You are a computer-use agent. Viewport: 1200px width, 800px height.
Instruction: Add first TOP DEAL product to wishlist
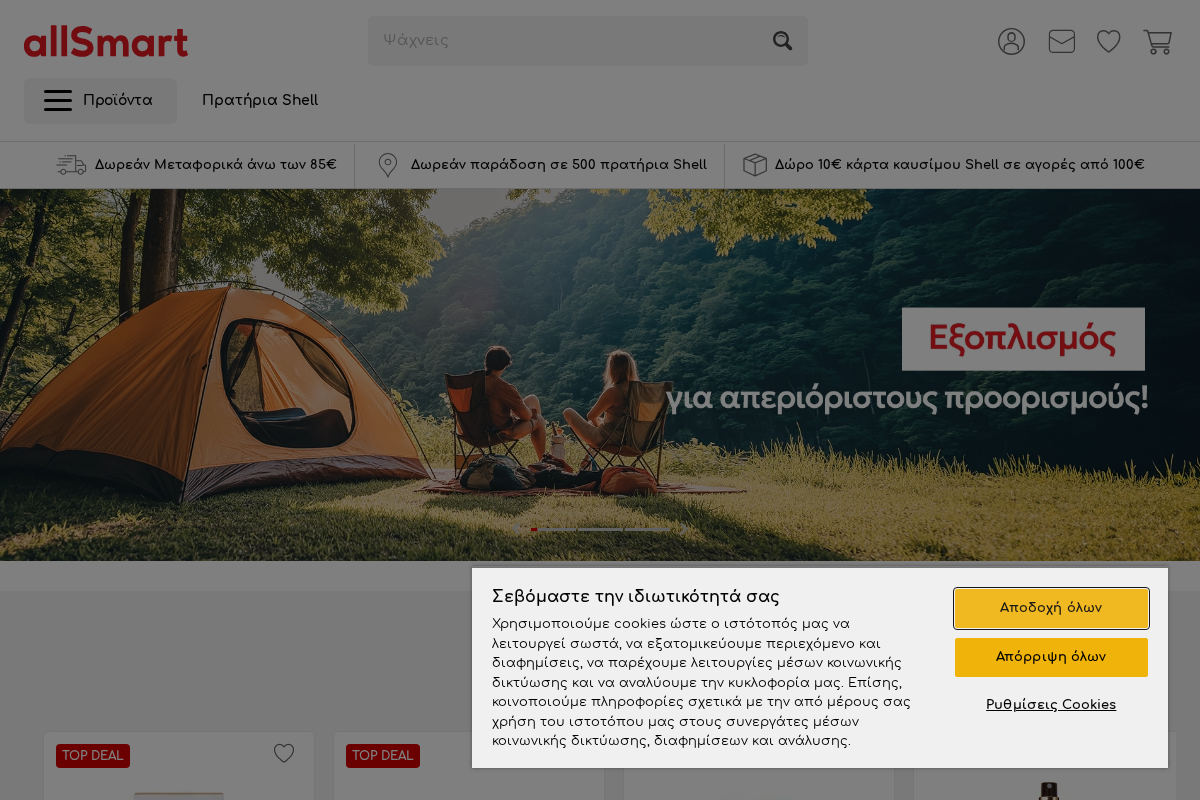tap(284, 753)
